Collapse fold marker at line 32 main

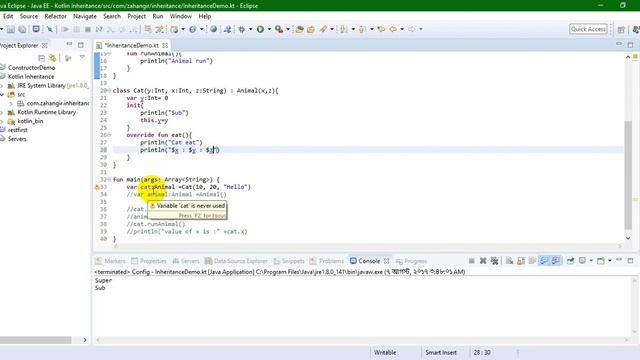point(110,180)
